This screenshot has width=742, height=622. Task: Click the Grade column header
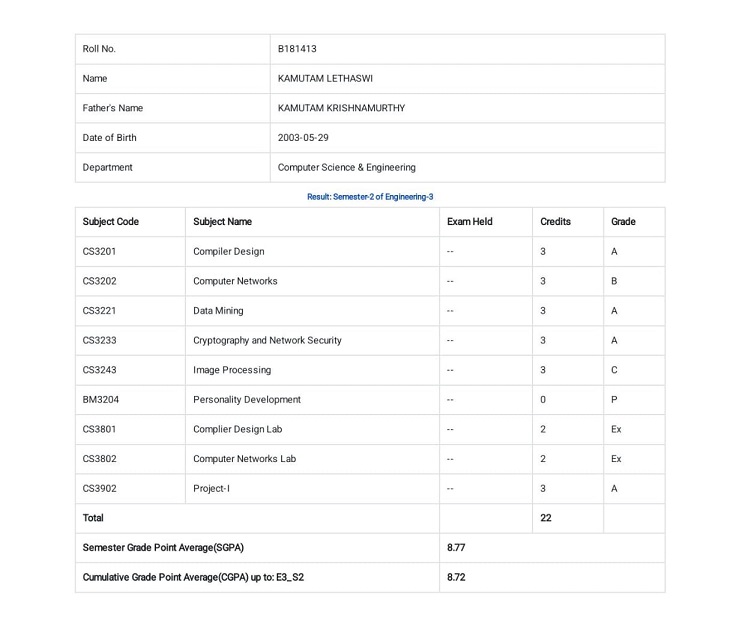click(623, 222)
